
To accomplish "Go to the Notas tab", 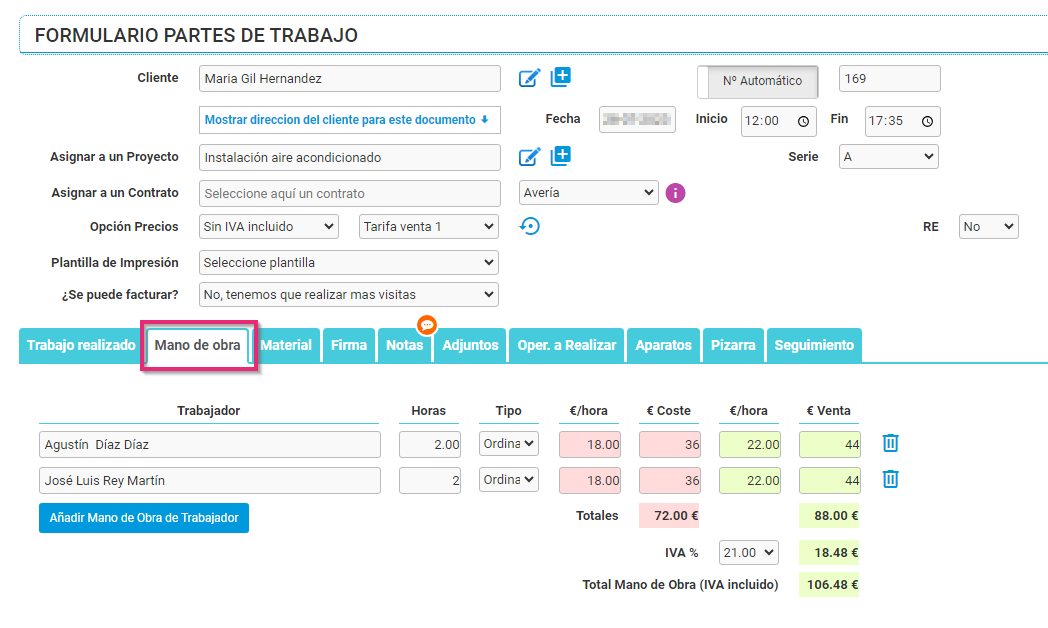I will coord(405,345).
